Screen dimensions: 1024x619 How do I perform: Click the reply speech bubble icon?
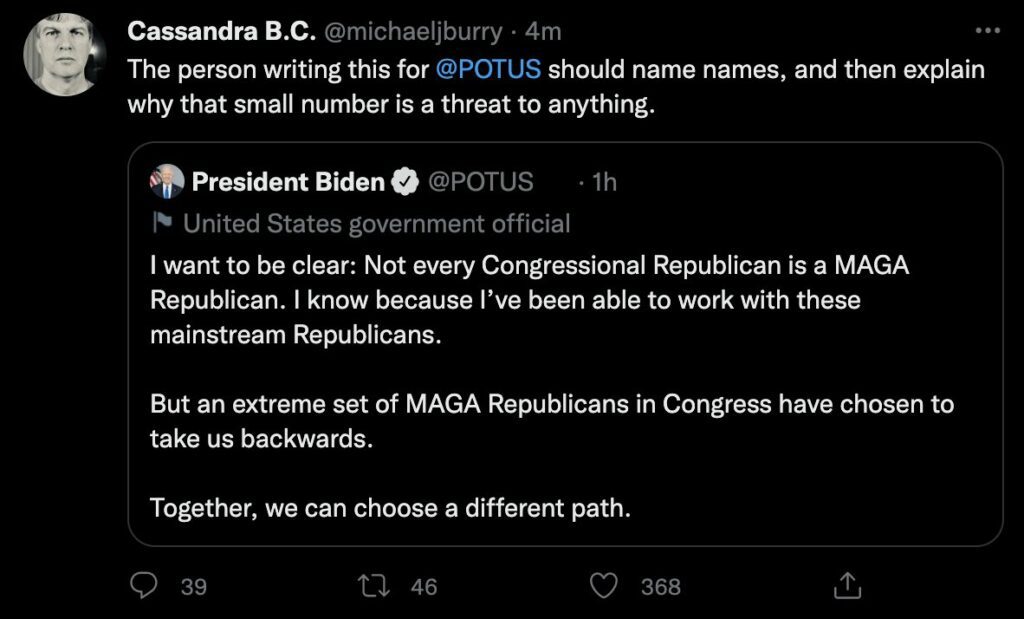coord(145,586)
